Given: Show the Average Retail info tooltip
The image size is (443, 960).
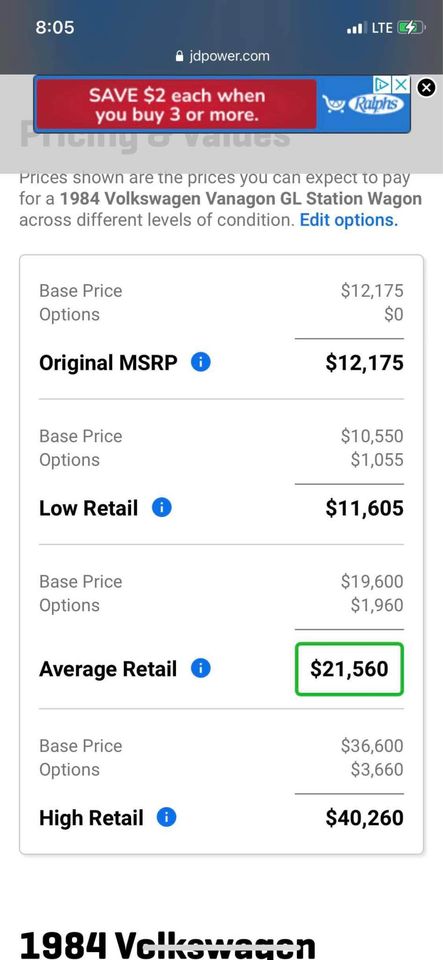Looking at the screenshot, I should tap(201, 669).
